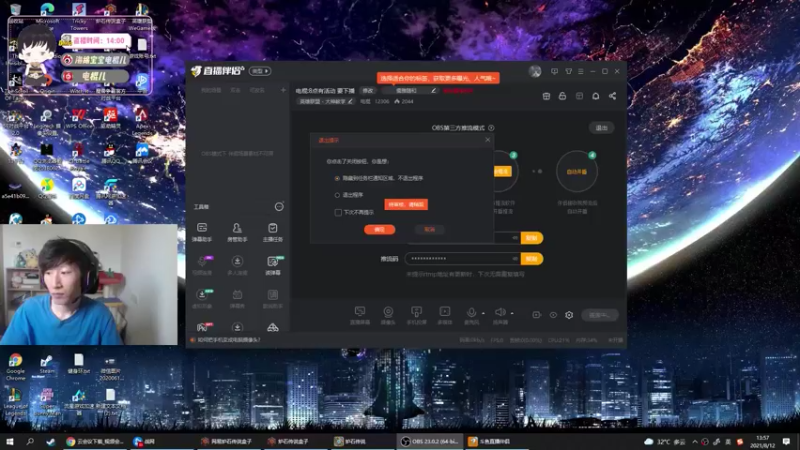
Task: Close the exit prompt dialog
Action: click(487, 140)
